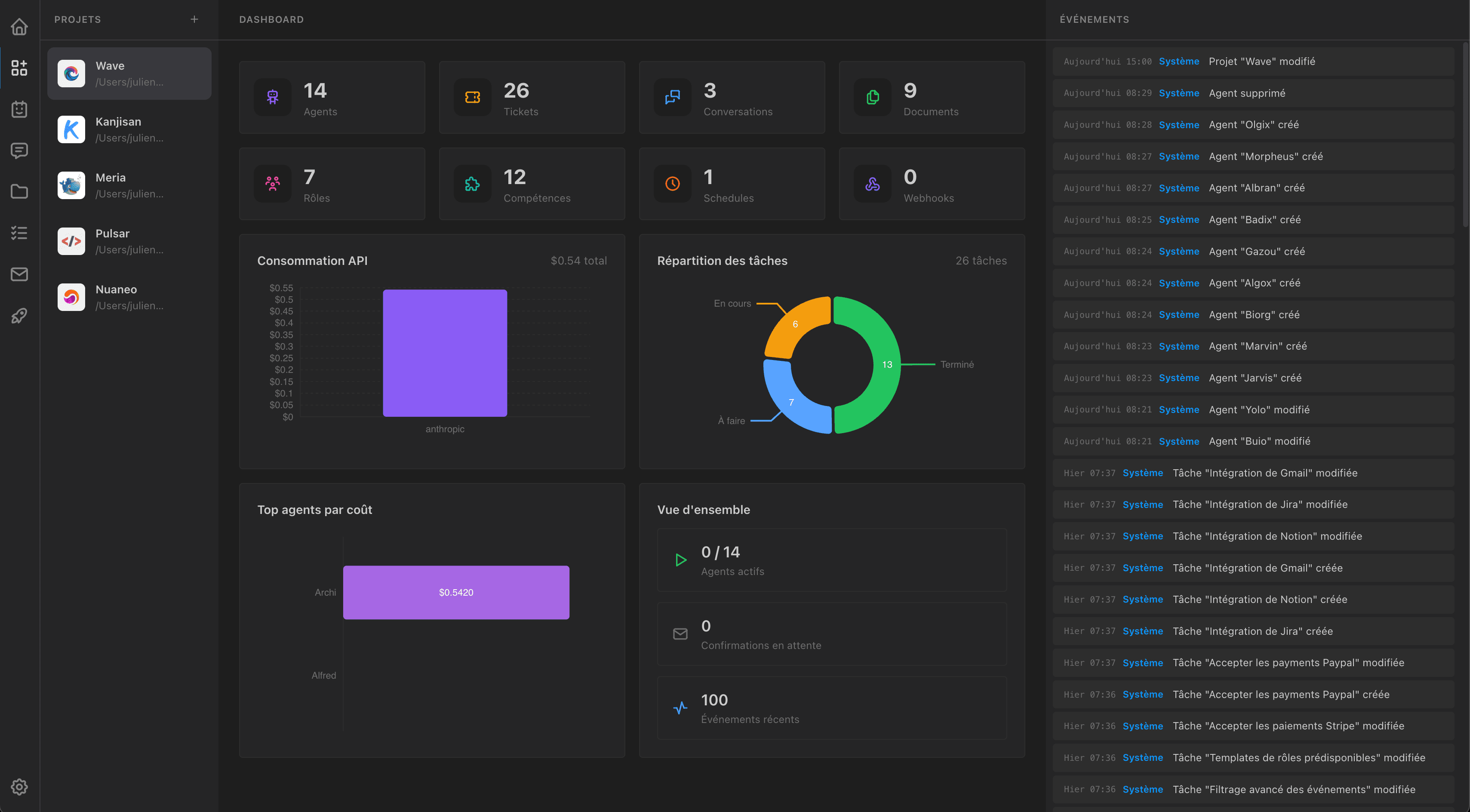
Task: Open the Nuaneo project thumbnail
Action: pos(71,297)
